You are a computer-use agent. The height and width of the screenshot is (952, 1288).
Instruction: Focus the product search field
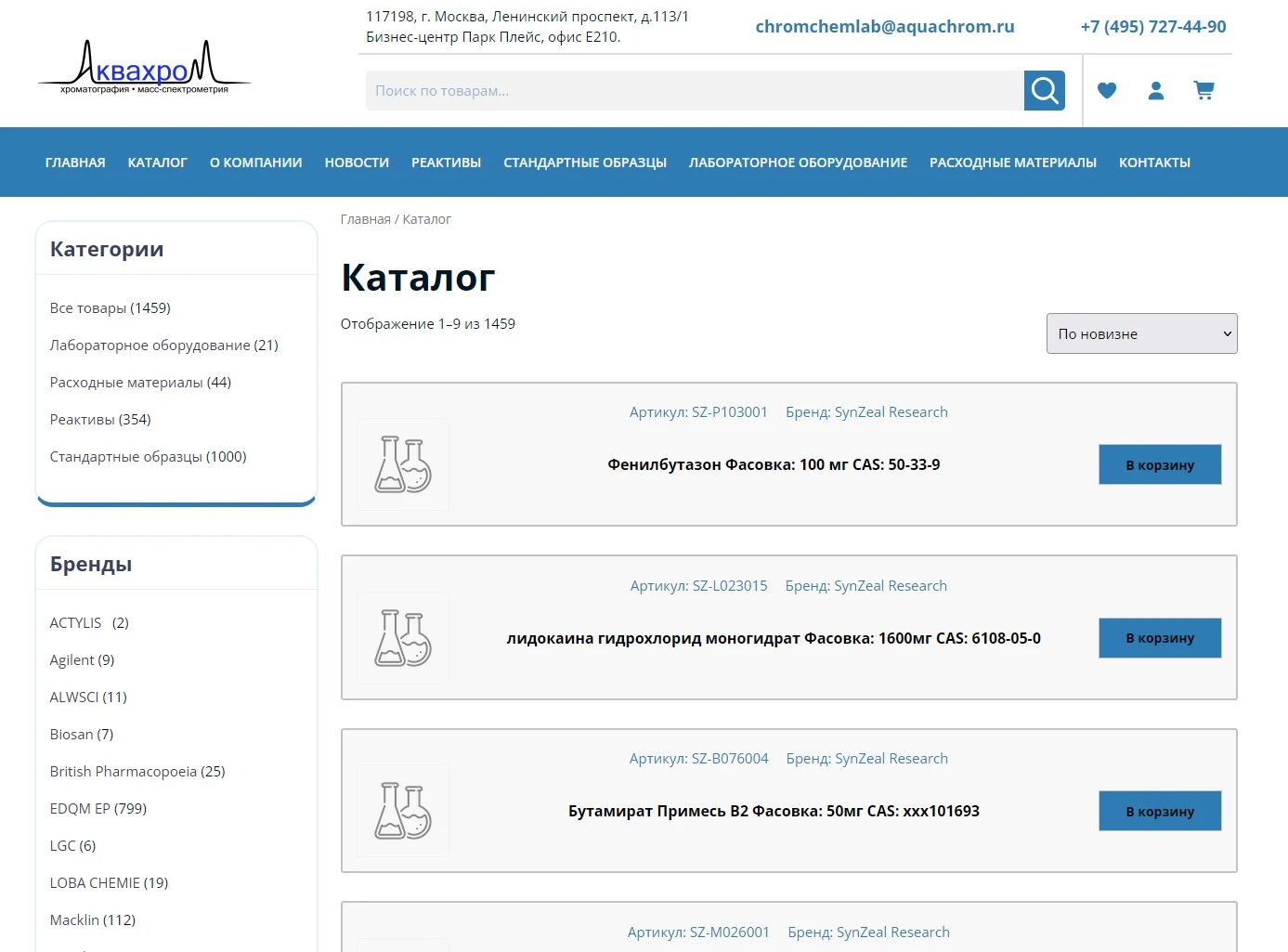[x=694, y=91]
